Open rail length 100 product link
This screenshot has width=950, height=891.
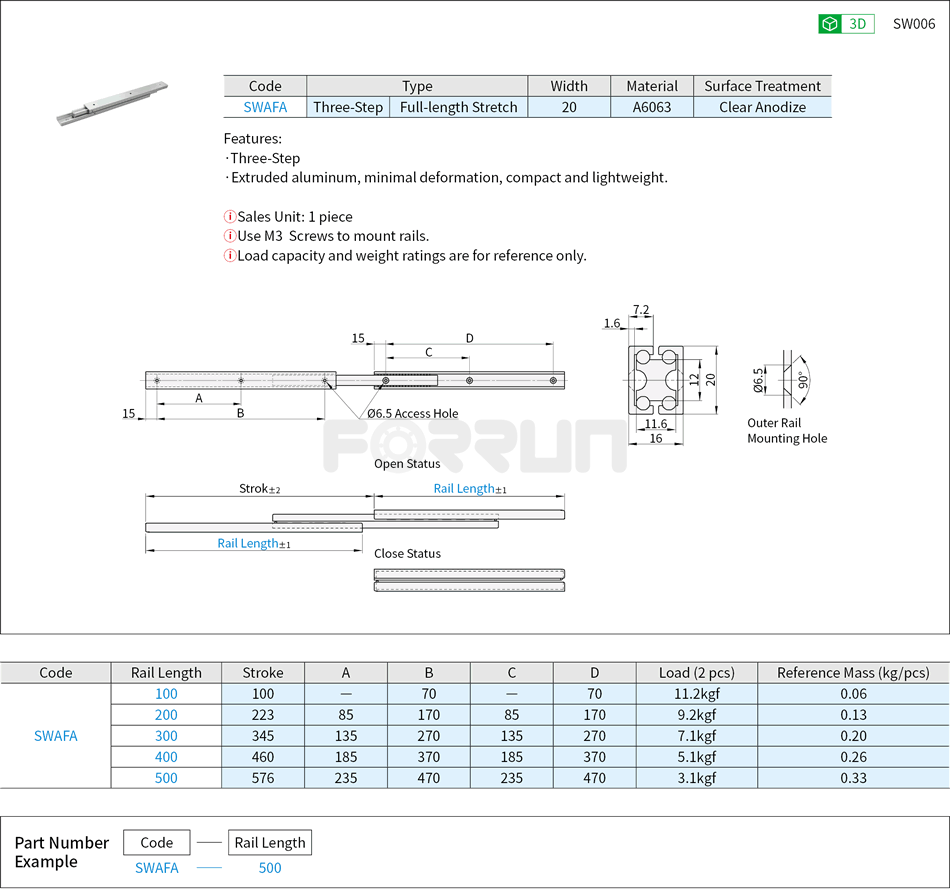point(166,693)
